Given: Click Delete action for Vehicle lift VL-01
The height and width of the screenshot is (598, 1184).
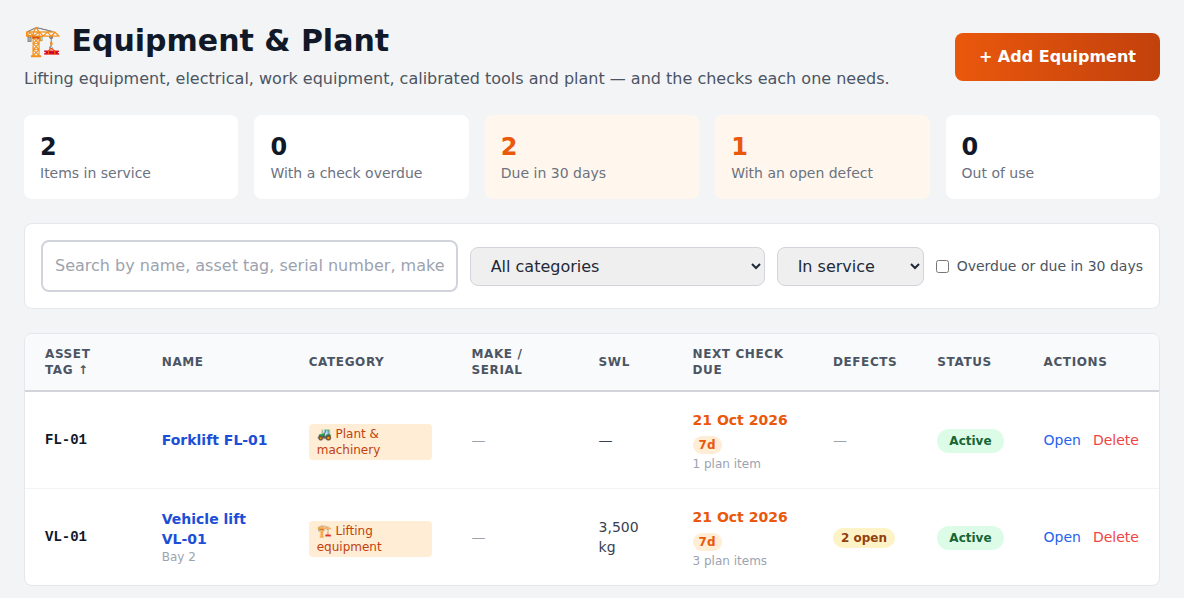Looking at the screenshot, I should tap(1115, 537).
